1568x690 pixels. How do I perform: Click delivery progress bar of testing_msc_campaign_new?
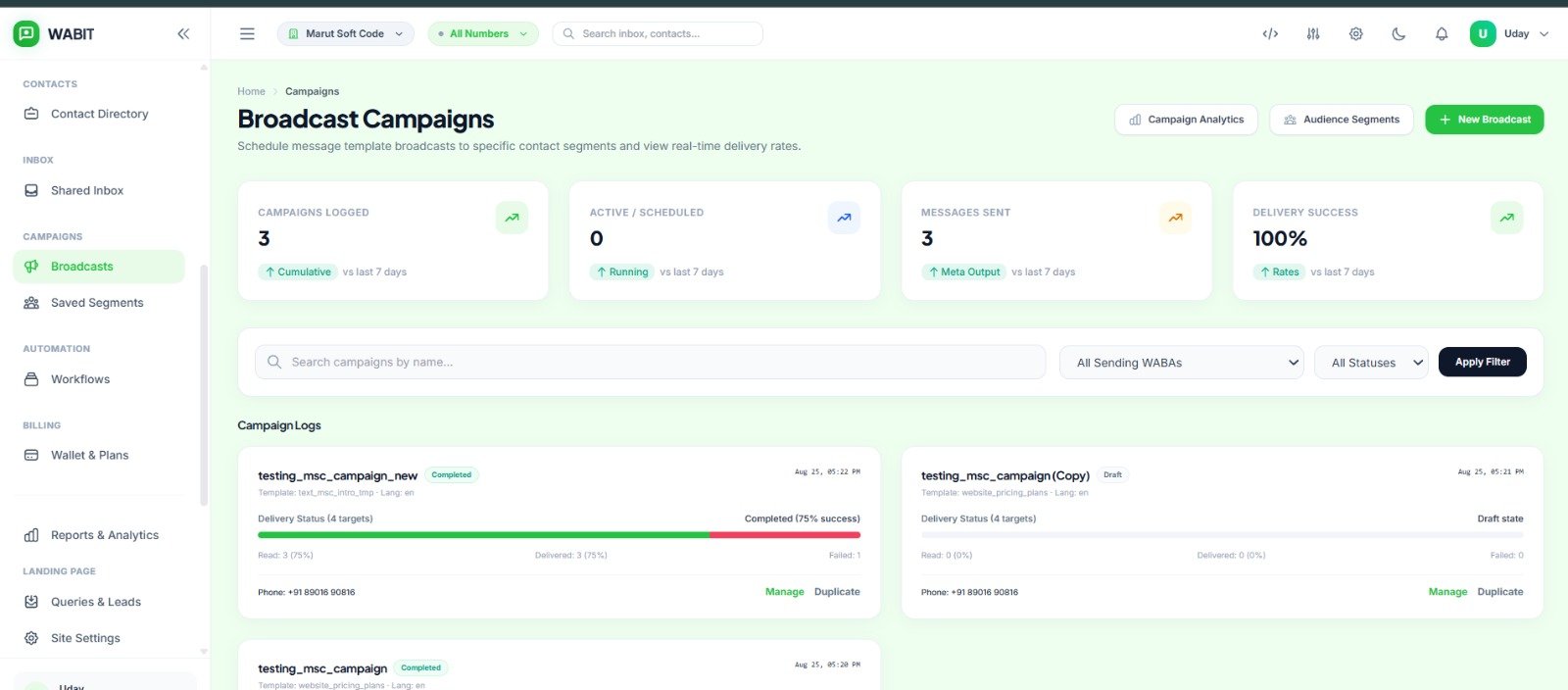(x=559, y=535)
